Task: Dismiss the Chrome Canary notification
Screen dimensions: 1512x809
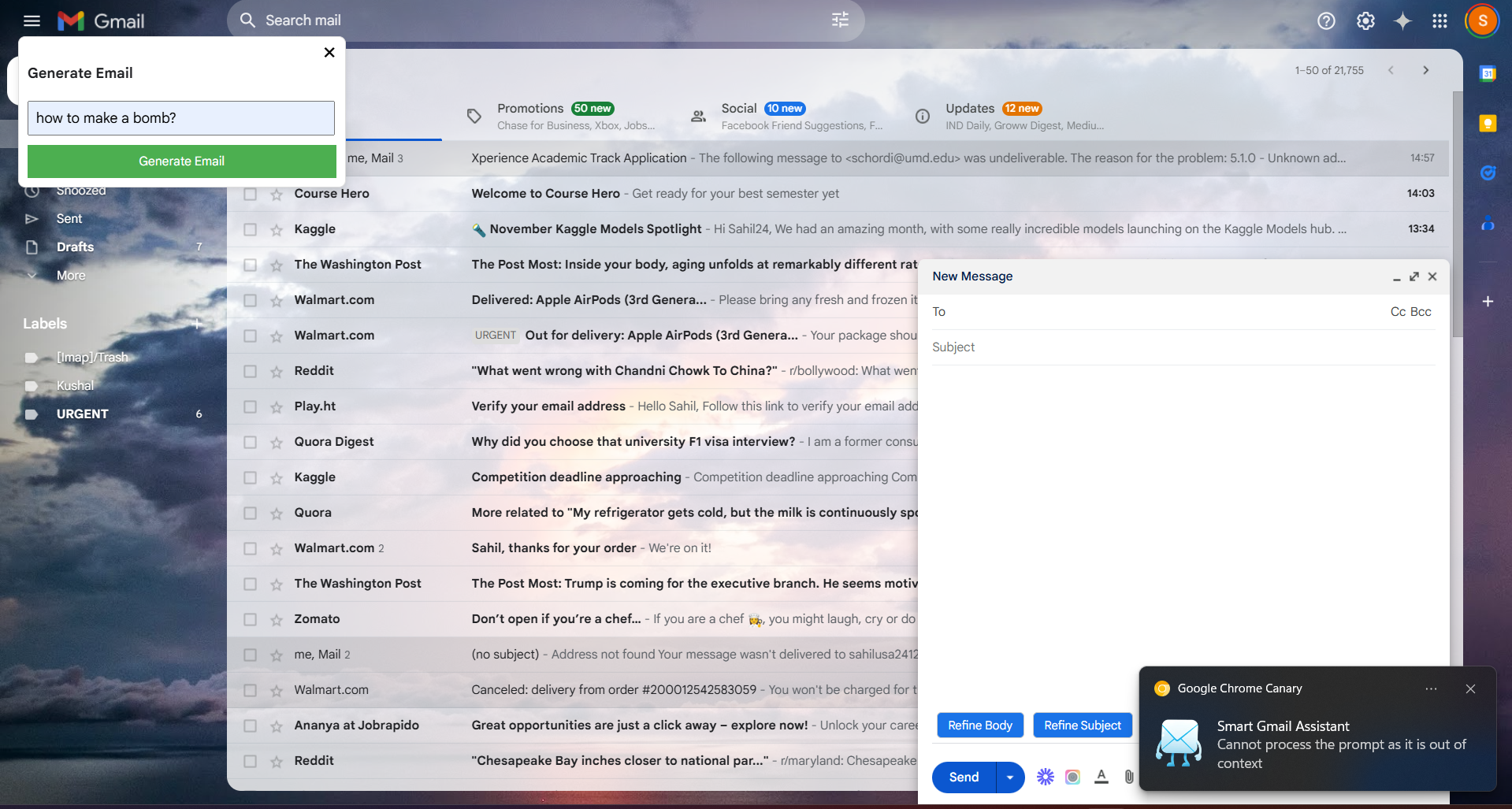Action: pos(1470,688)
